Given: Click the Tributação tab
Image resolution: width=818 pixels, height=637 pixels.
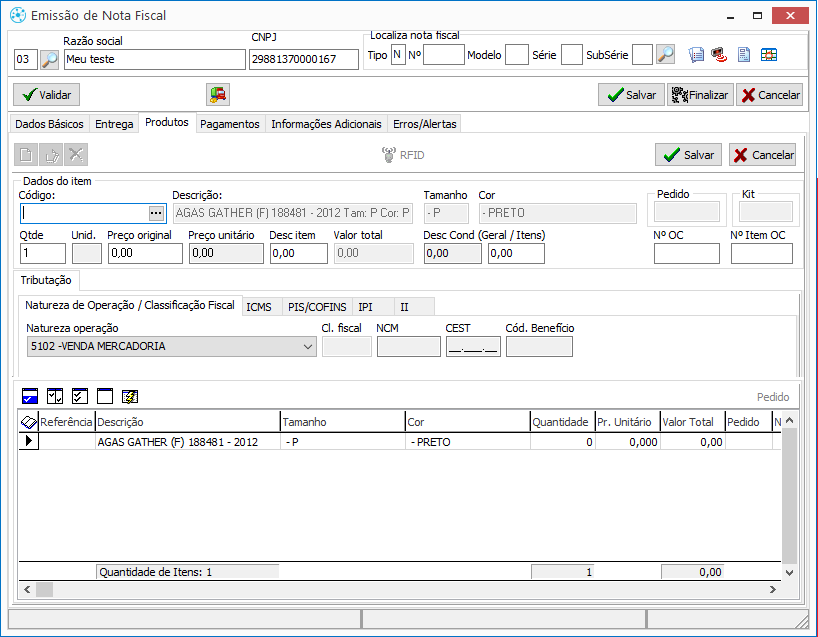Looking at the screenshot, I should tap(46, 280).
